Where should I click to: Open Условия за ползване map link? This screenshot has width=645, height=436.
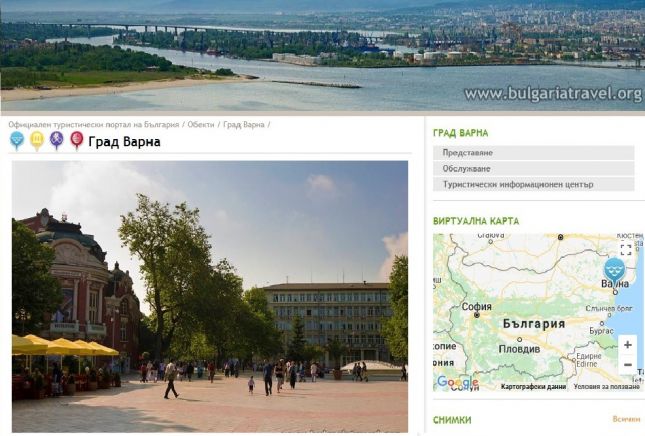tap(607, 387)
